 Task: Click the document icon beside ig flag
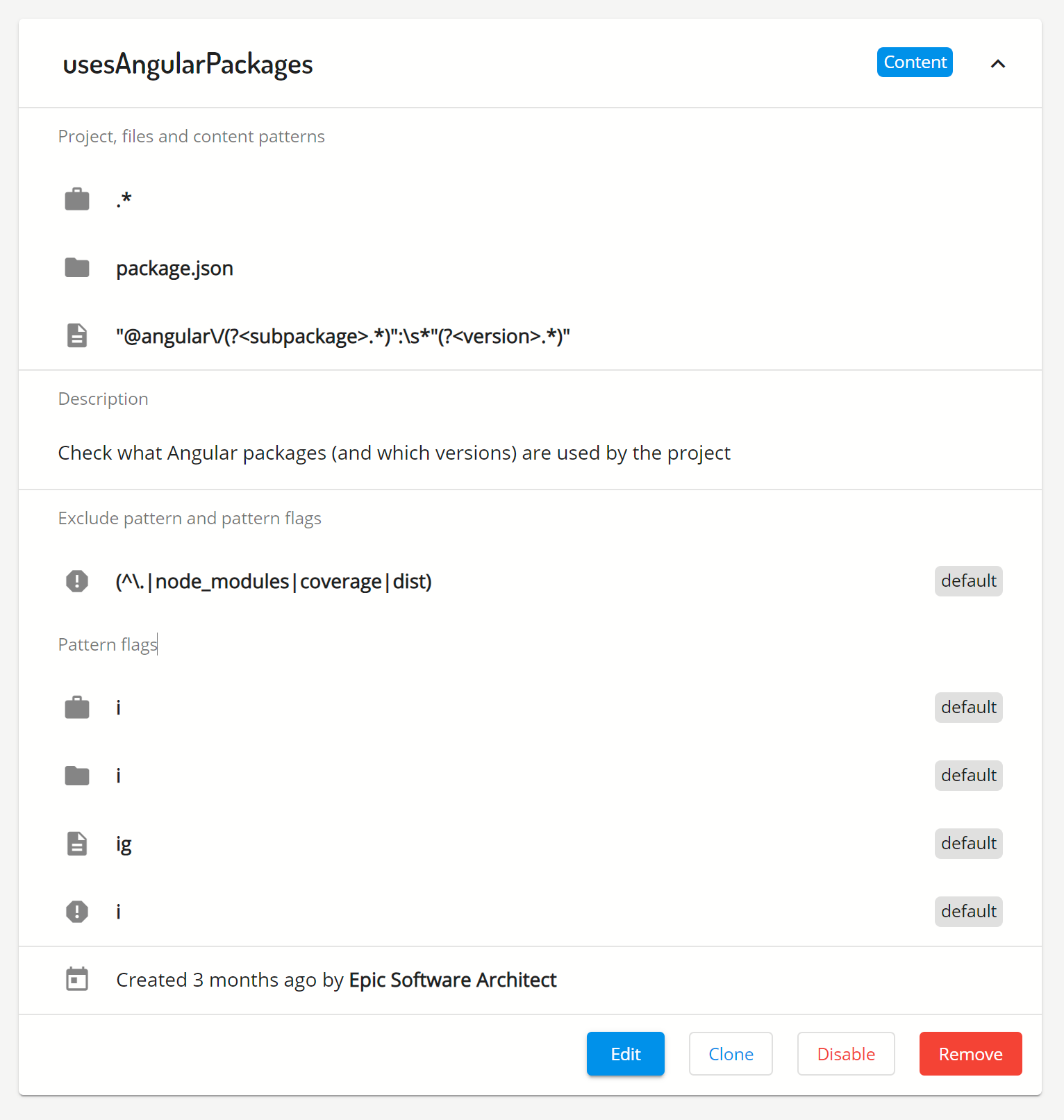click(x=77, y=844)
